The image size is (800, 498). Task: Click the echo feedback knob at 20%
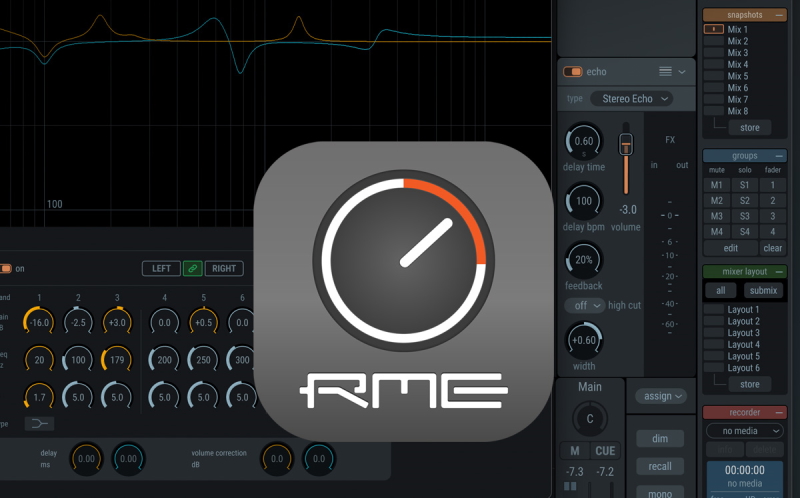pyautogui.click(x=584, y=261)
